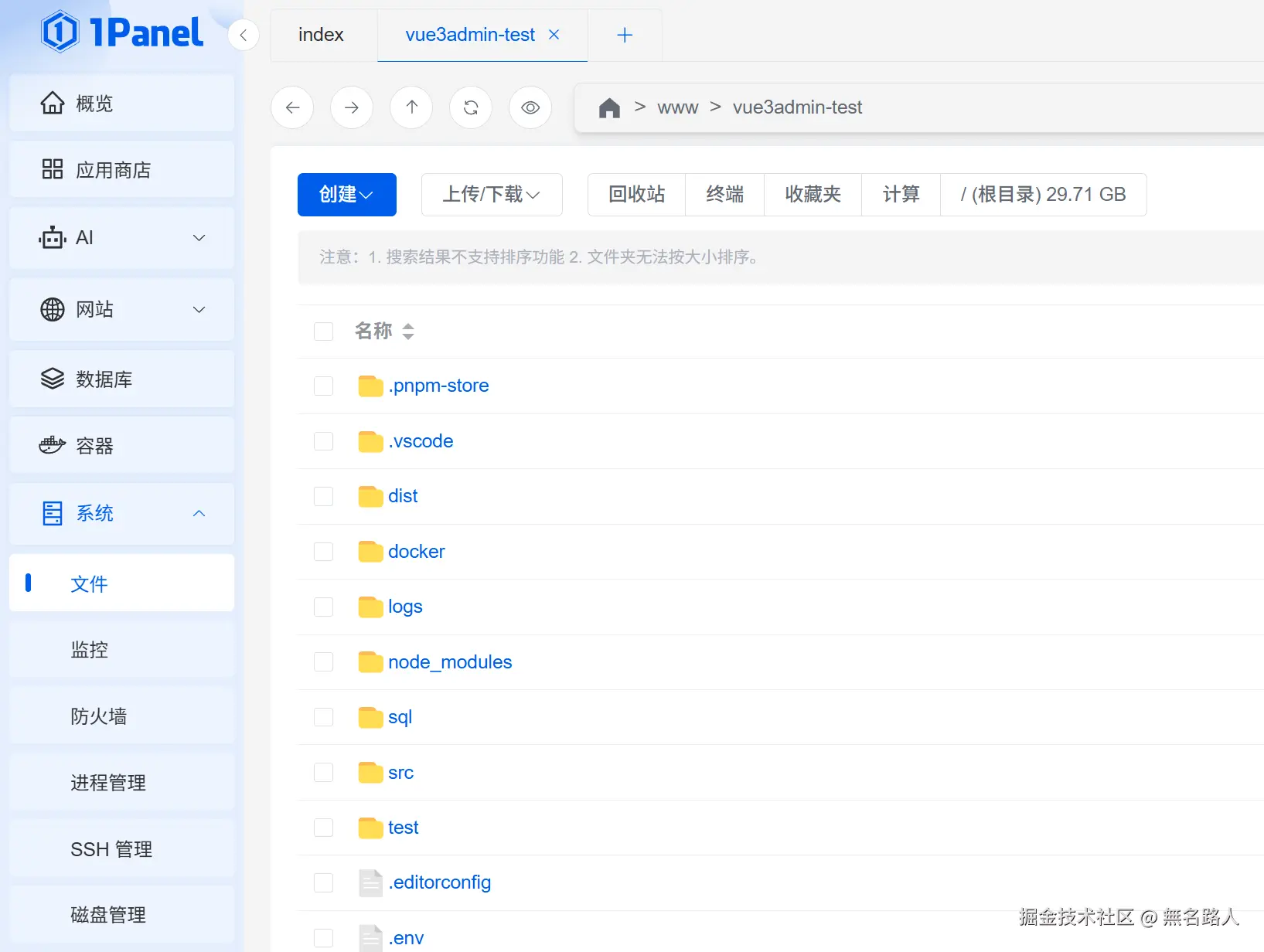Click the dist folder icon
The width and height of the screenshot is (1264, 952).
click(371, 496)
